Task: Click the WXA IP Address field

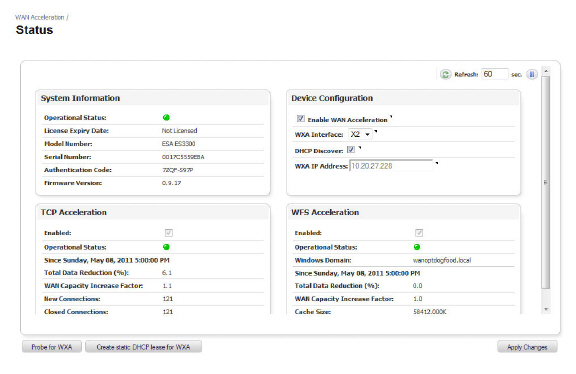Action: (x=391, y=166)
